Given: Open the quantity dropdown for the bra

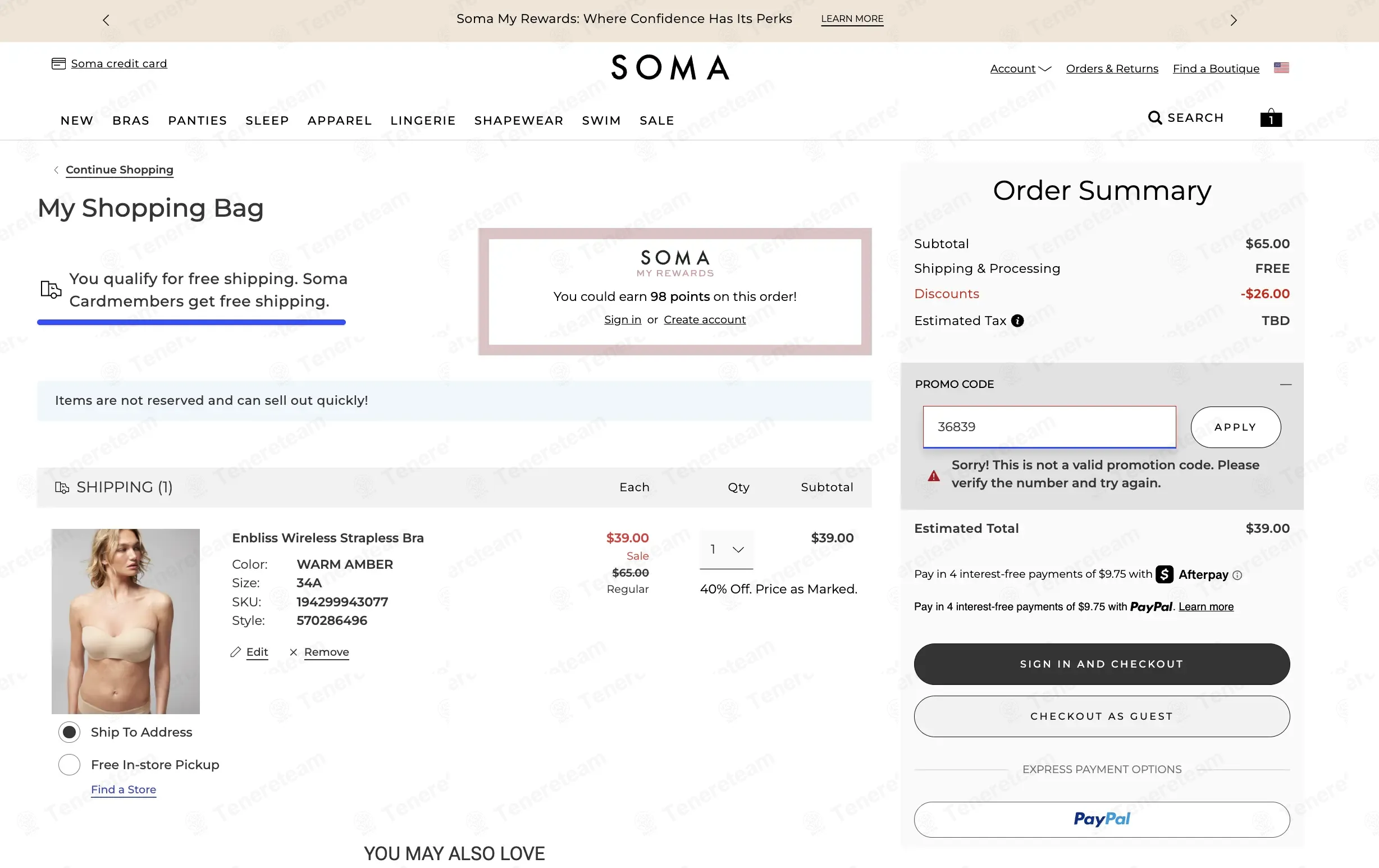Looking at the screenshot, I should [x=725, y=550].
